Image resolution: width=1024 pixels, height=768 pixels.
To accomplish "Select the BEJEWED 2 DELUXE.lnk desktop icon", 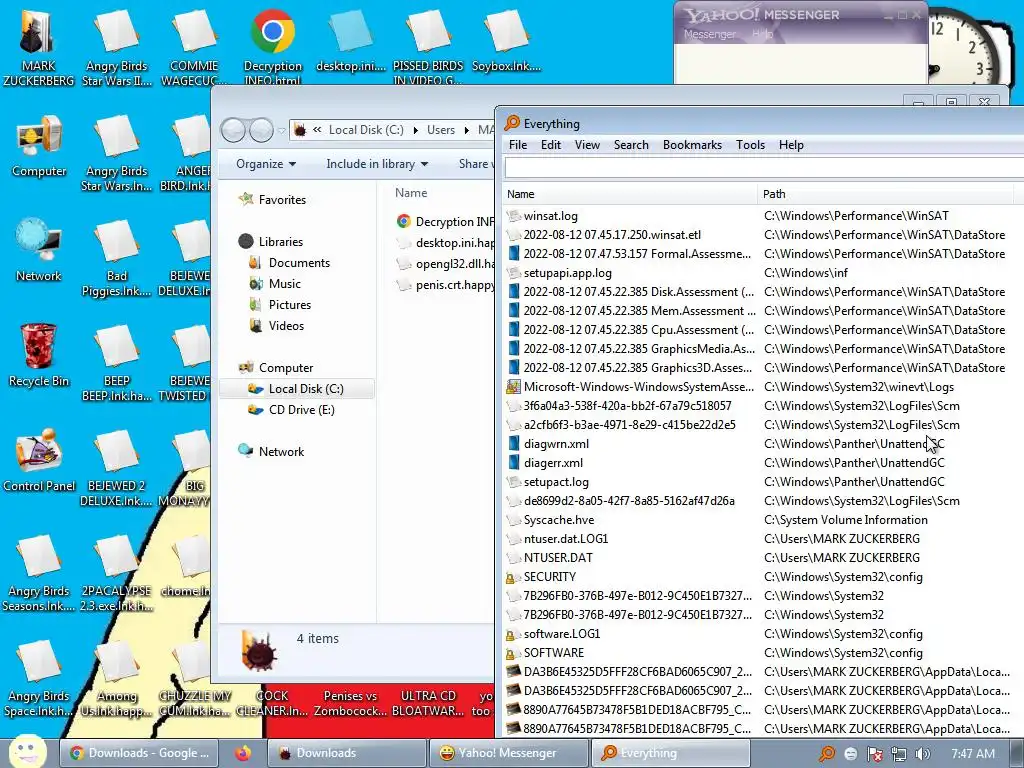I will (x=116, y=468).
